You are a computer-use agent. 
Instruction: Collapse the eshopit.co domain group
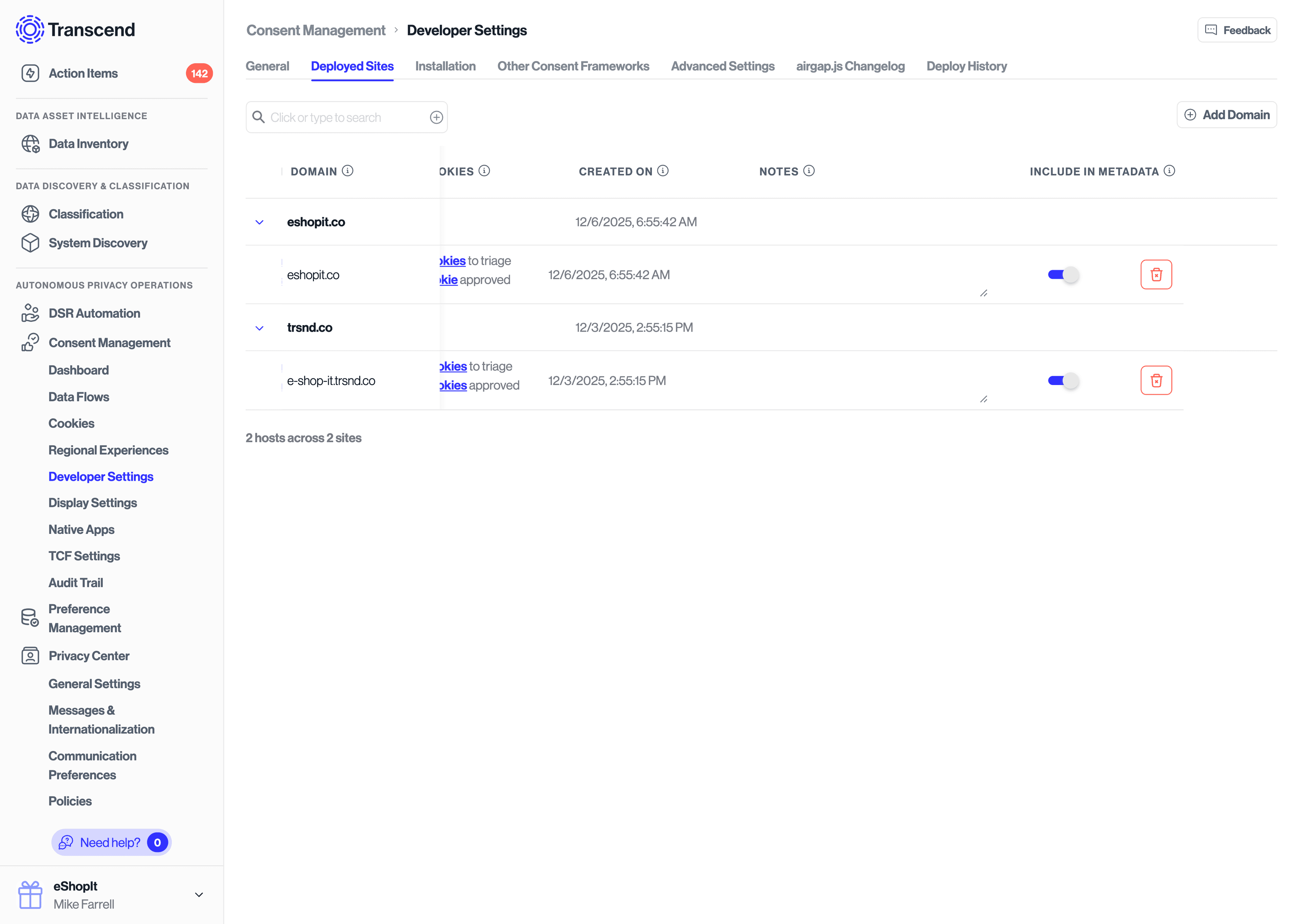click(x=260, y=222)
